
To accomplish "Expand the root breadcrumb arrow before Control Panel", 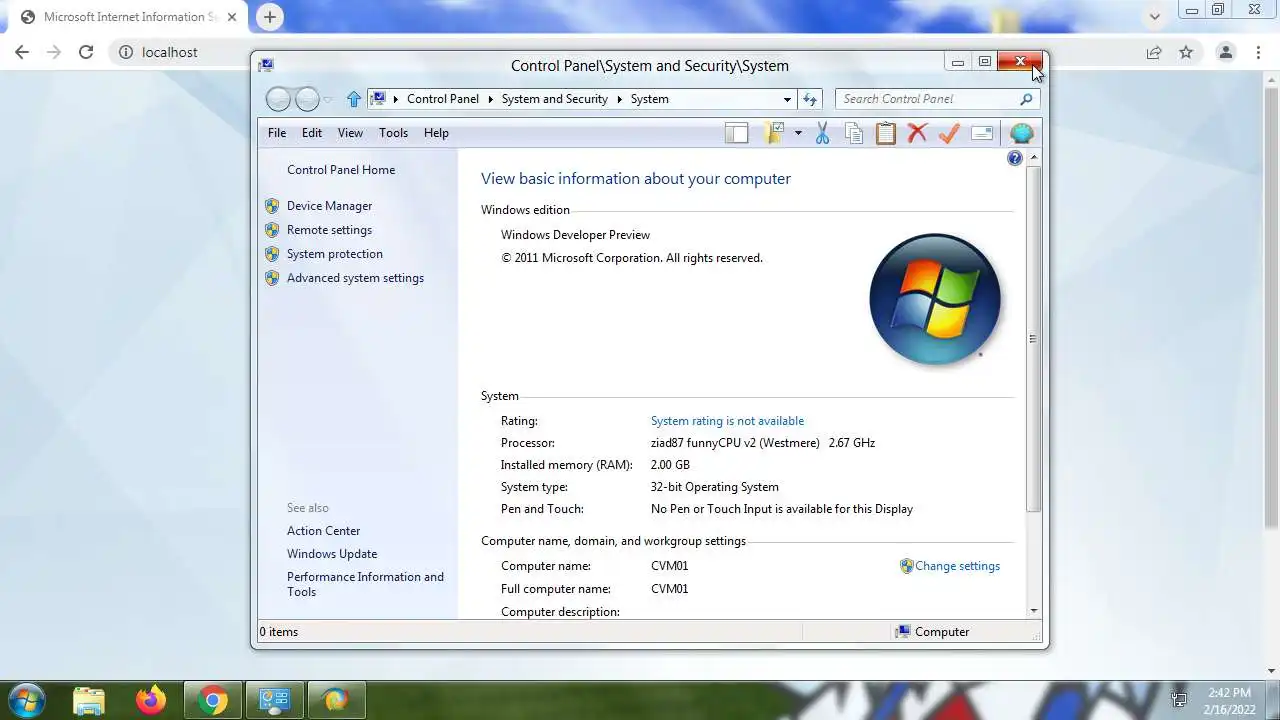I will point(396,99).
